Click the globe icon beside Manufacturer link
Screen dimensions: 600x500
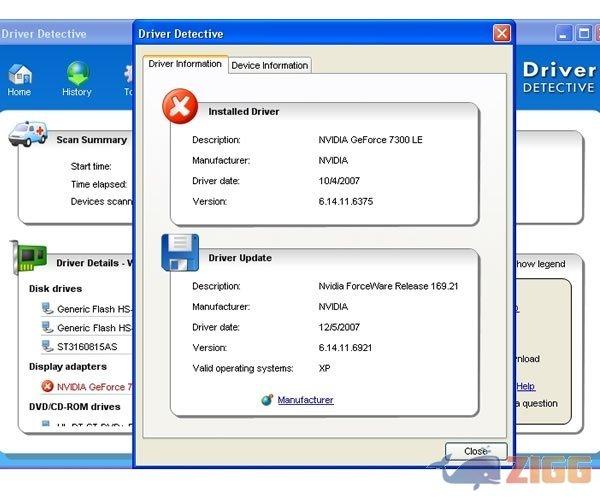pos(266,400)
